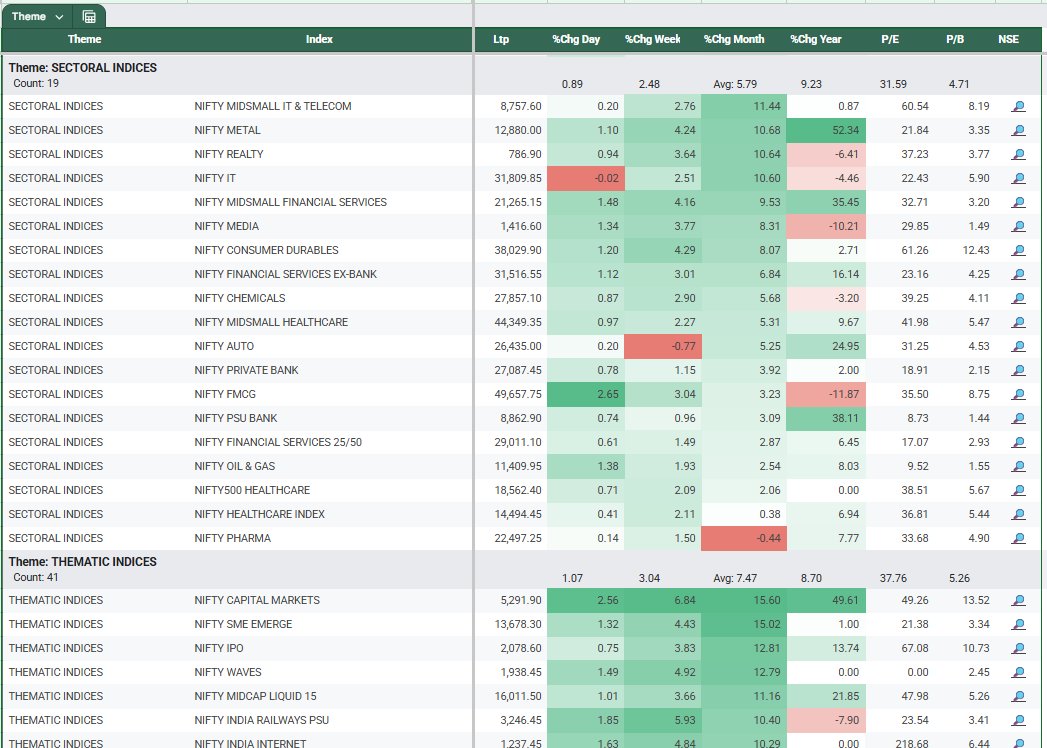
Task: Select the NIFTY IT index name
Action: [x=215, y=178]
